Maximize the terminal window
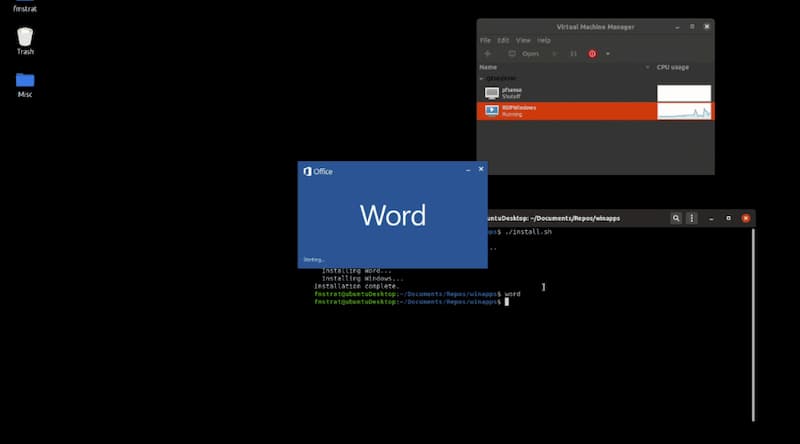Viewport: 800px width, 444px height. click(729, 218)
